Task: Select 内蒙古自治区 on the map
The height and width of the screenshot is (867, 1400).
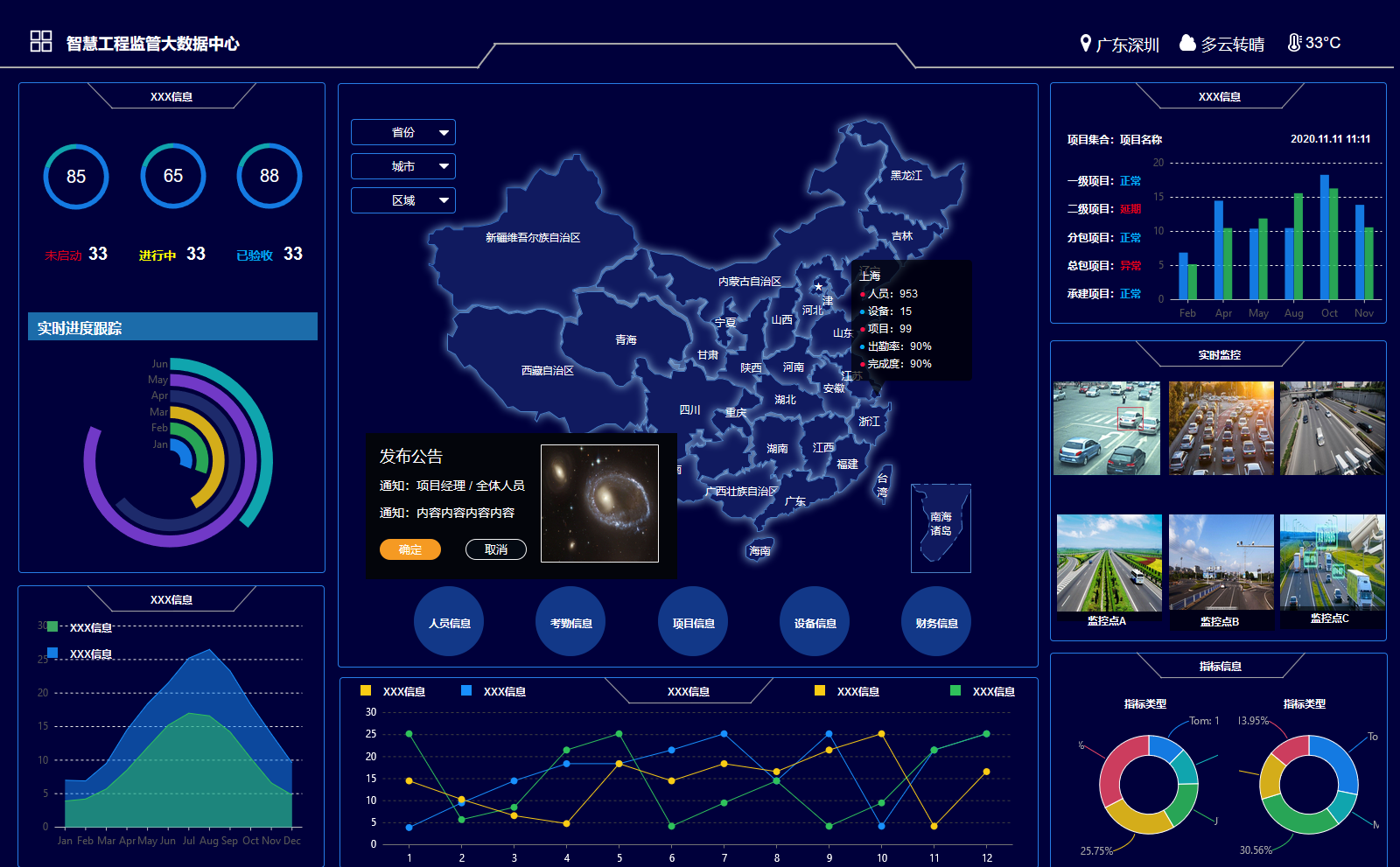Action: pos(750,281)
